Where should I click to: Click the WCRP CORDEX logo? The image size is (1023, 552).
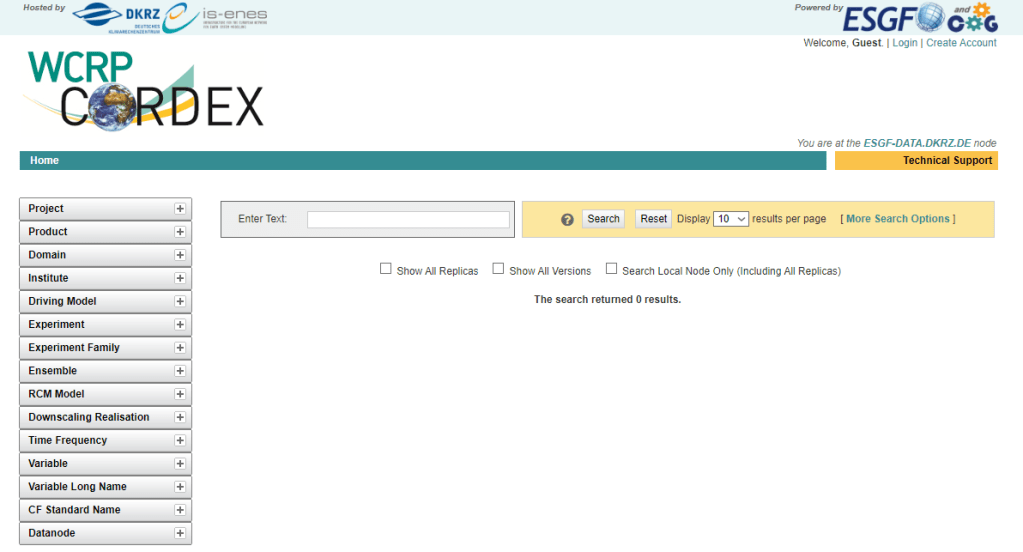[x=144, y=91]
